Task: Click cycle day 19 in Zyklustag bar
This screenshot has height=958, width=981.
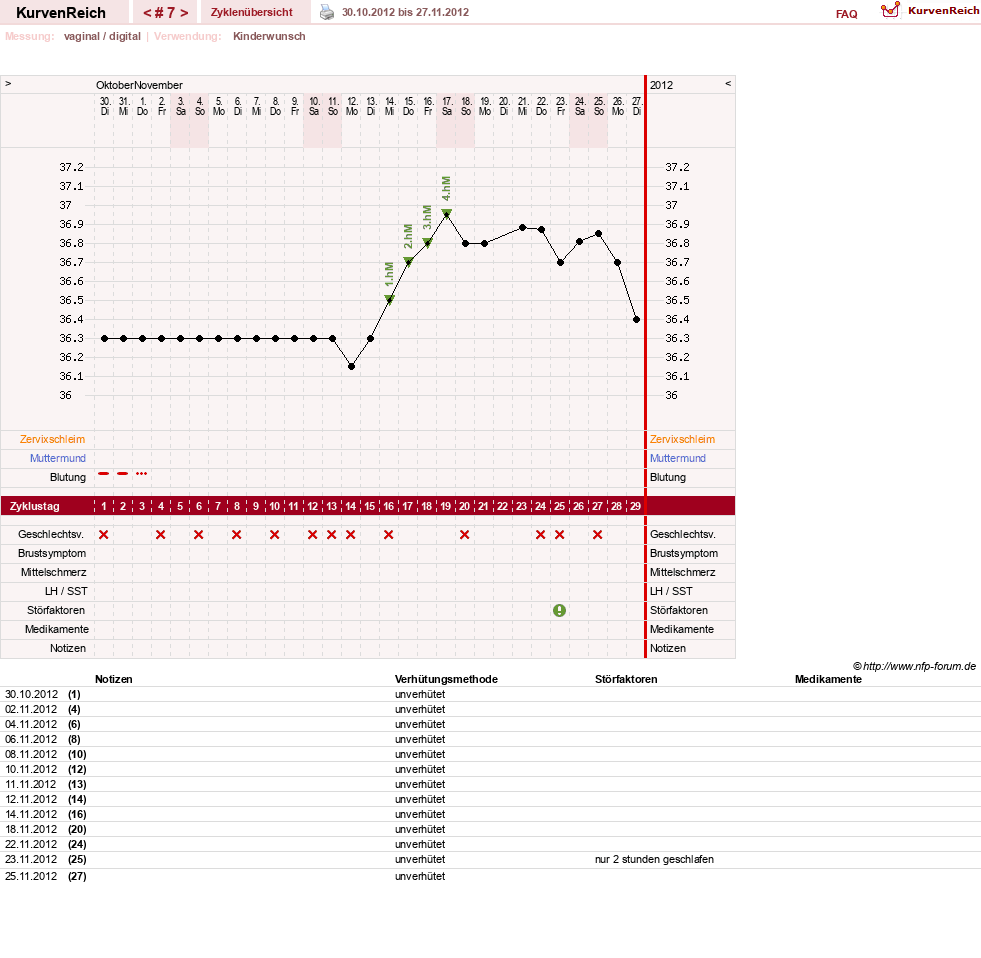Action: [445, 506]
